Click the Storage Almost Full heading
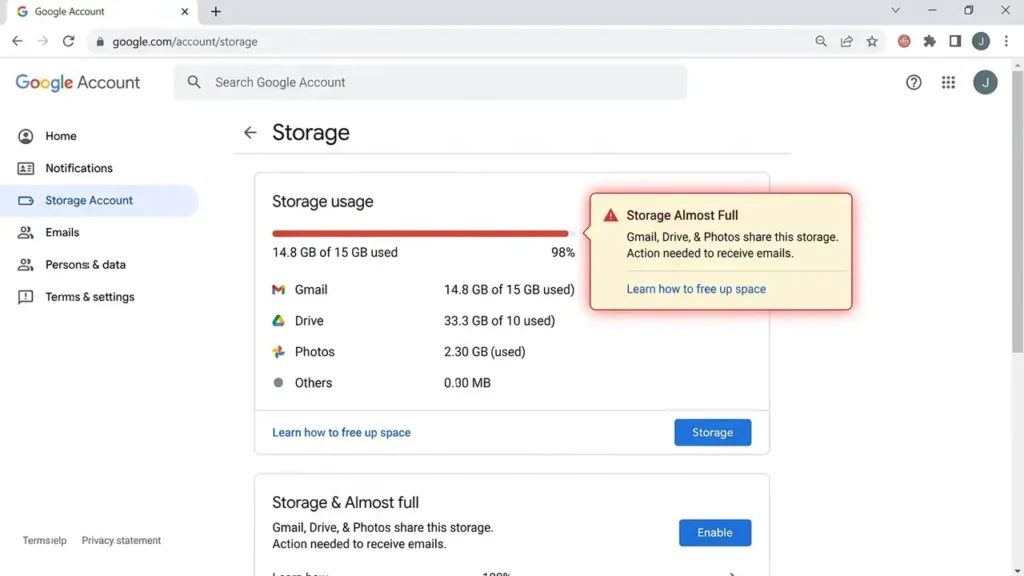The image size is (1024, 576). click(x=682, y=216)
